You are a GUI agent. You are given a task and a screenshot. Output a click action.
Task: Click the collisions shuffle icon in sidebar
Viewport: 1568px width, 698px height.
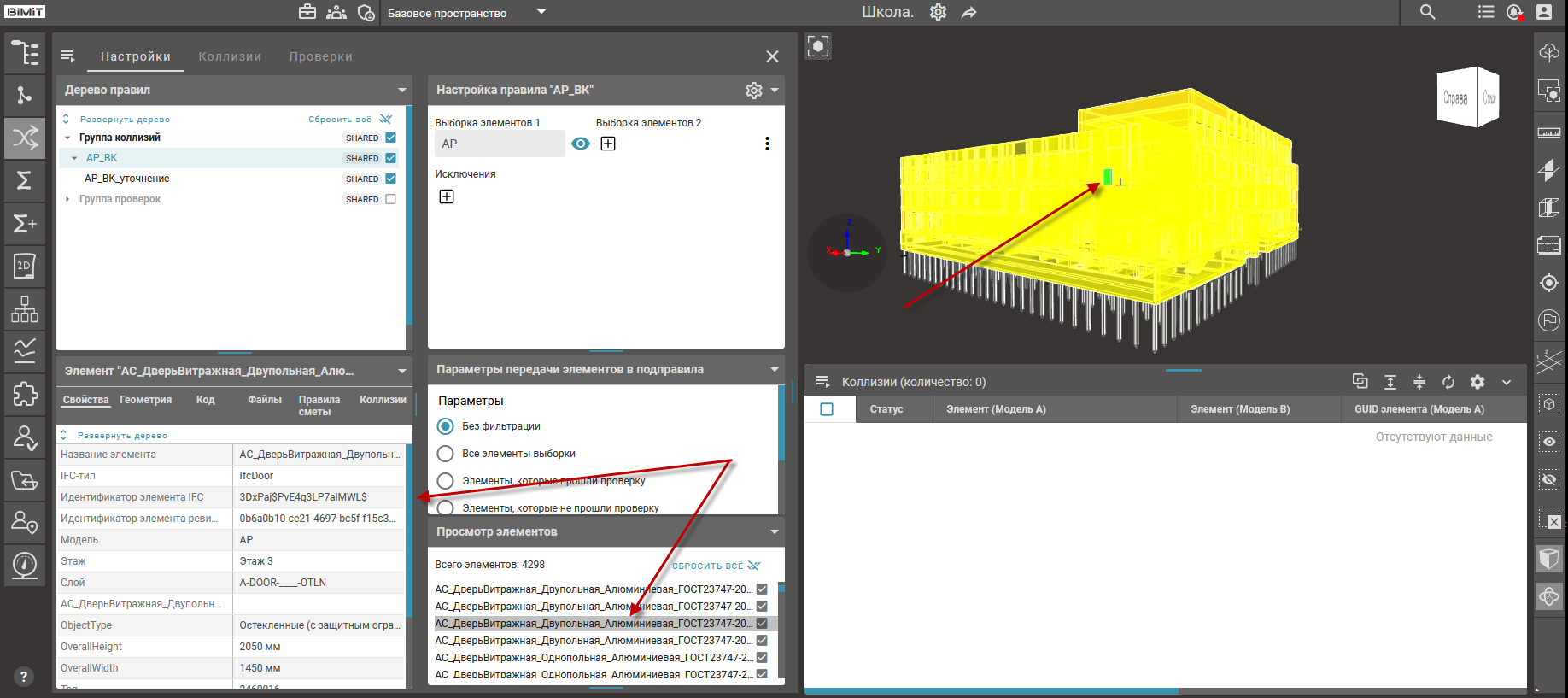(25, 138)
